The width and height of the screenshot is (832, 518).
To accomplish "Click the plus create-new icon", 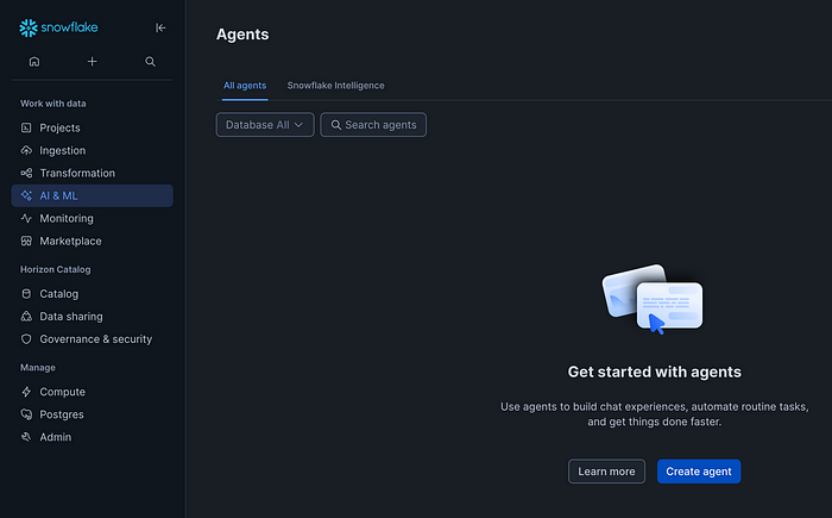I will pos(92,62).
